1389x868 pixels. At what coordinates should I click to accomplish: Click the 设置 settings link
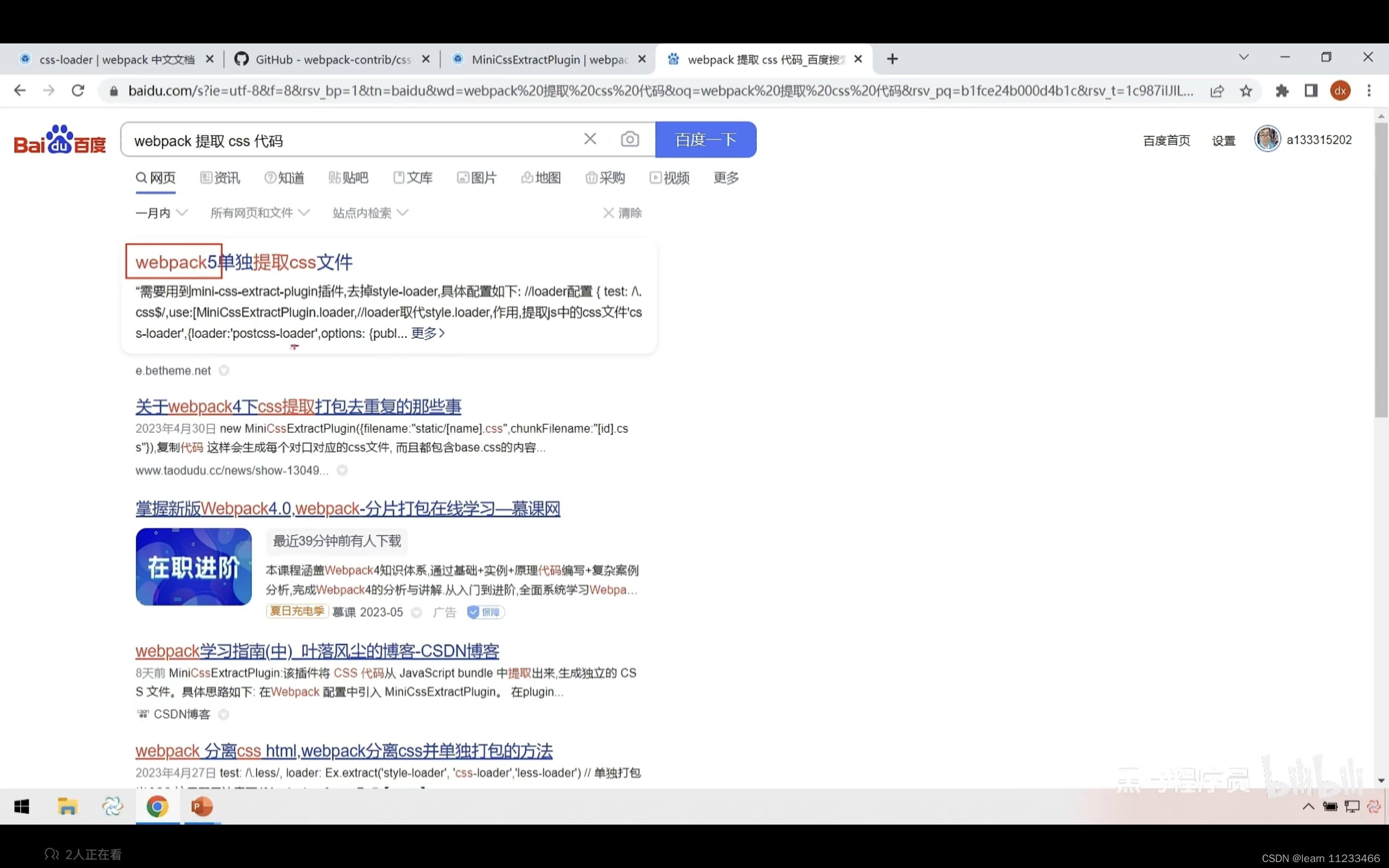point(1223,140)
